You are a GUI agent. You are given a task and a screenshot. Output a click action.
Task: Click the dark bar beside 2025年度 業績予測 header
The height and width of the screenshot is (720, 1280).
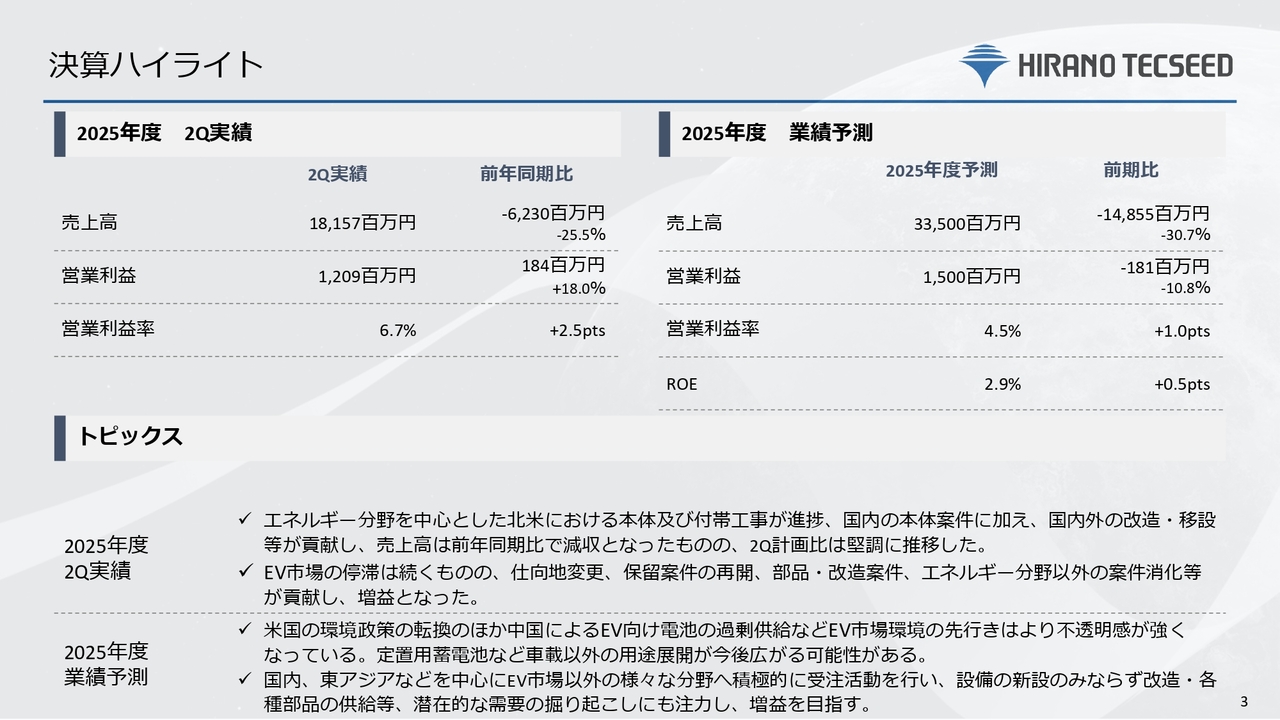pyautogui.click(x=665, y=133)
